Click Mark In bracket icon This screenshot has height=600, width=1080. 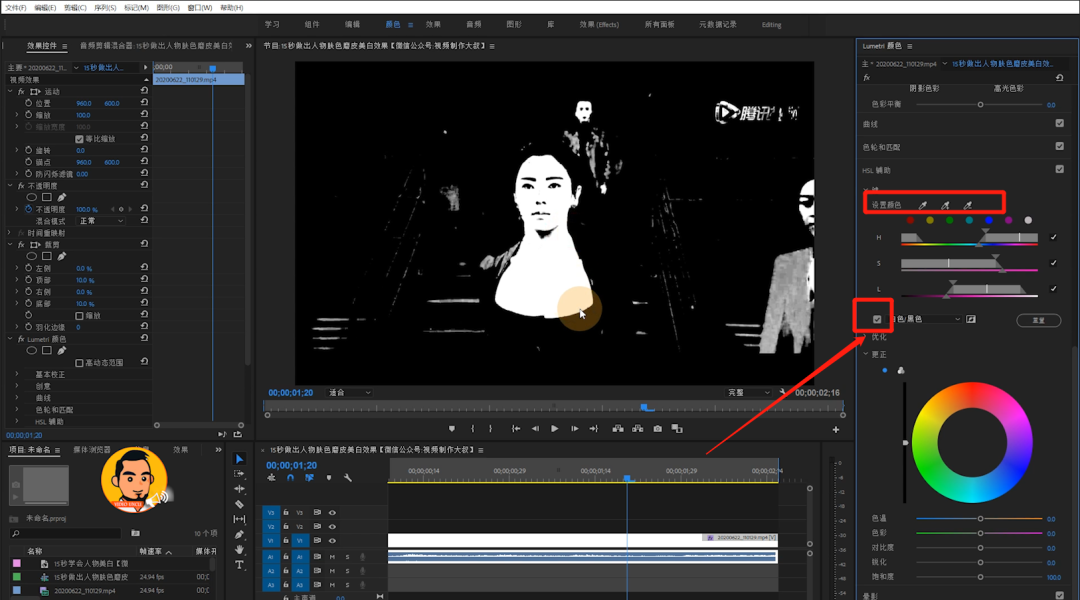tap(472, 428)
